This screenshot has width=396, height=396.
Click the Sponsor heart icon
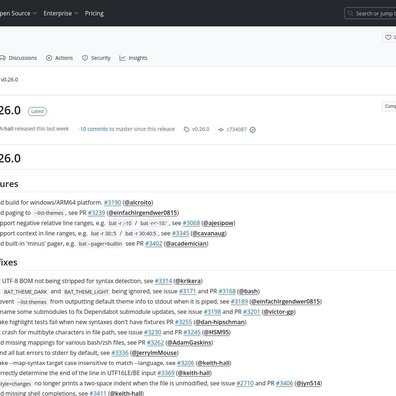[388, 37]
